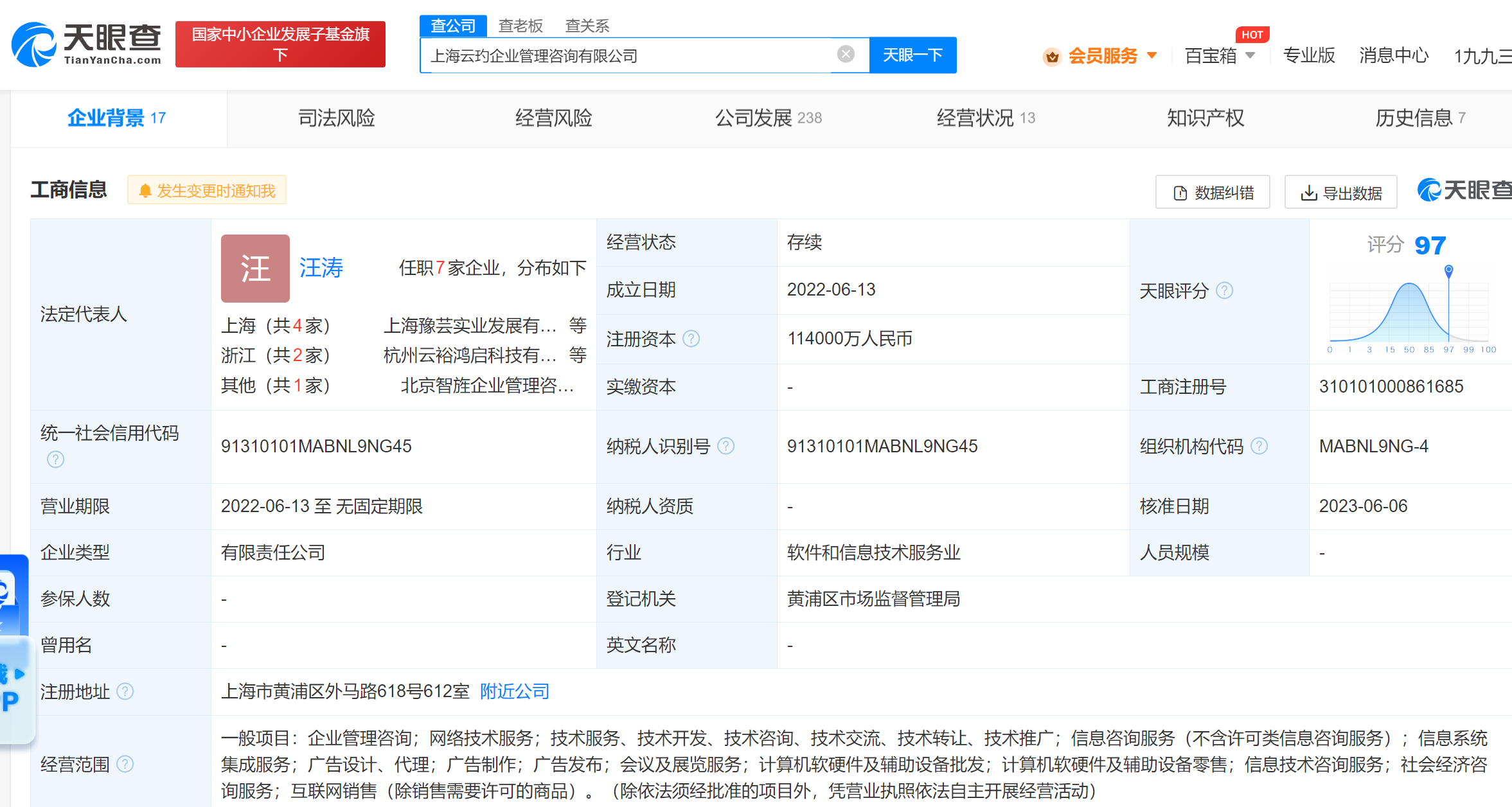Viewport: 1512px width, 807px height.
Task: Open the TianYanCha logo homepage
Action: (x=86, y=44)
